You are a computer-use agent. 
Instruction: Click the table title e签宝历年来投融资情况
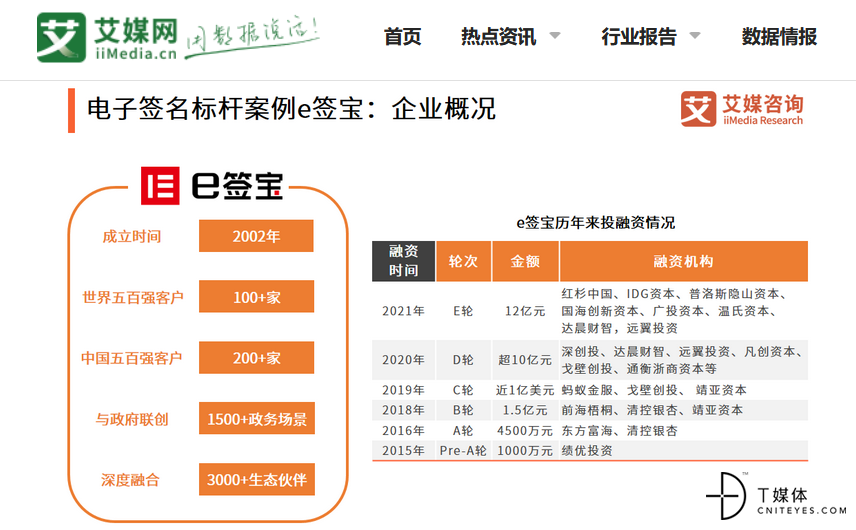pos(596,223)
